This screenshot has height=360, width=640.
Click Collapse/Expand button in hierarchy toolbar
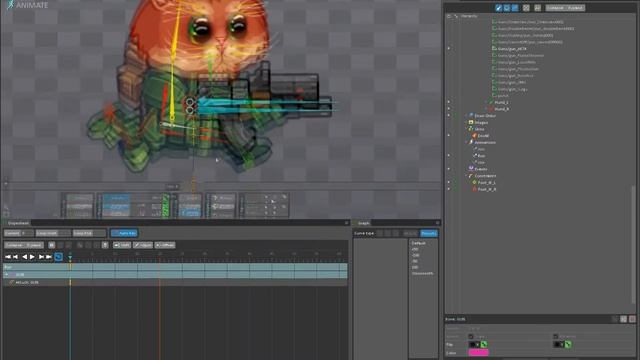[x=565, y=8]
